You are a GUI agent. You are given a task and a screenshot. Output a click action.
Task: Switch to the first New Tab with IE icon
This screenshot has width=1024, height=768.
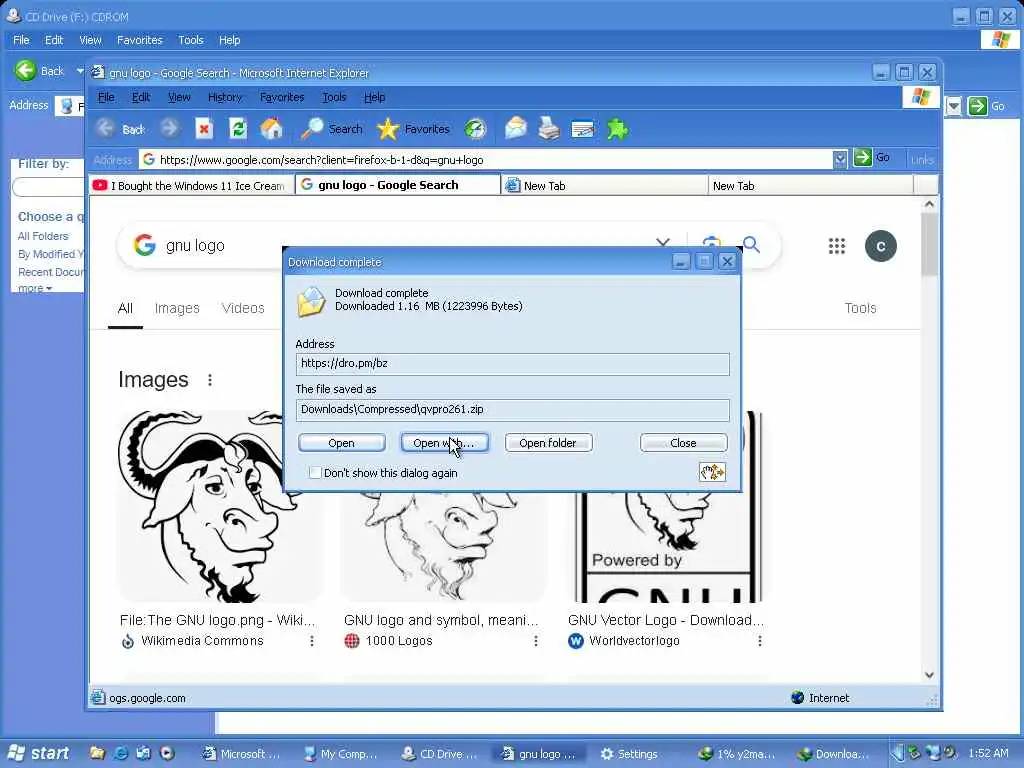(604, 185)
